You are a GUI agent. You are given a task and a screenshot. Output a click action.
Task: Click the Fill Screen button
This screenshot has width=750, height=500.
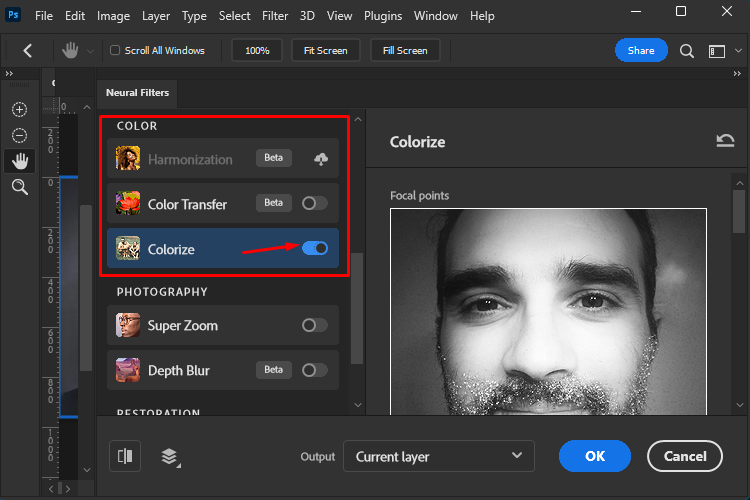tap(405, 50)
